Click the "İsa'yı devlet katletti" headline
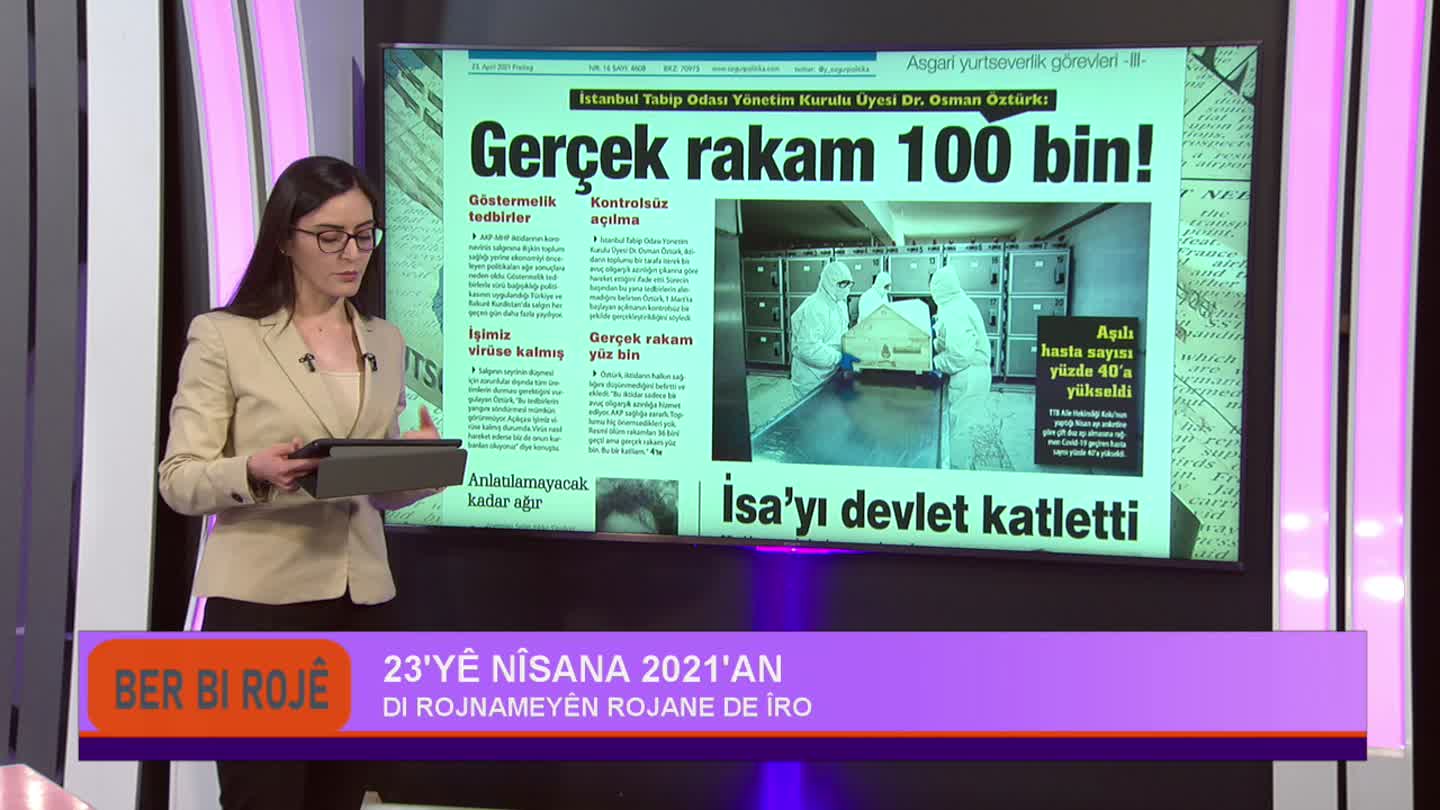This screenshot has height=810, width=1440. (x=930, y=511)
